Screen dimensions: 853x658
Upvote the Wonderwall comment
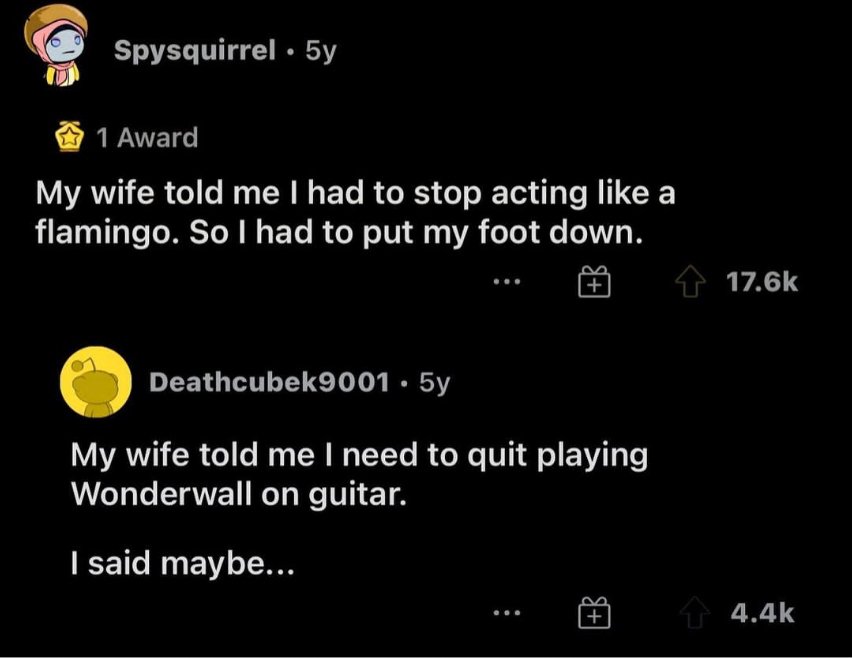[695, 613]
